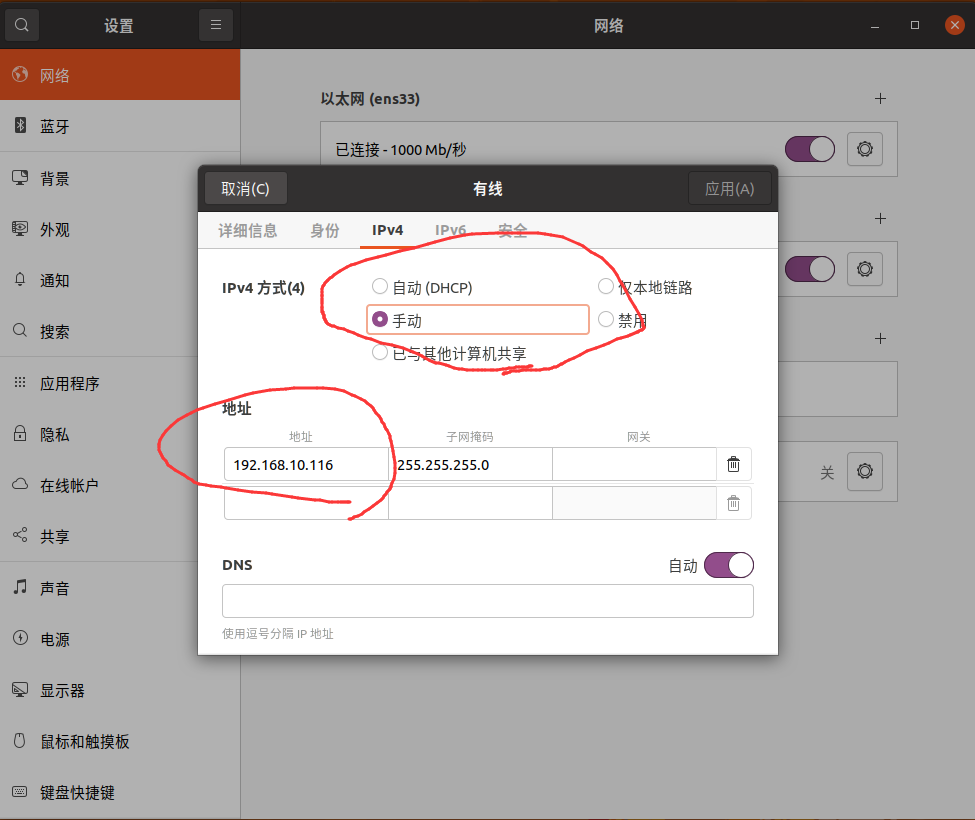Open the Power (电源) panel
The image size is (975, 820).
120,639
